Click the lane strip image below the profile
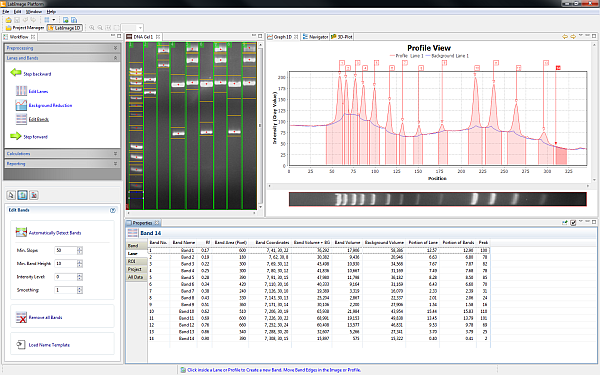The width and height of the screenshot is (600, 375). point(437,199)
